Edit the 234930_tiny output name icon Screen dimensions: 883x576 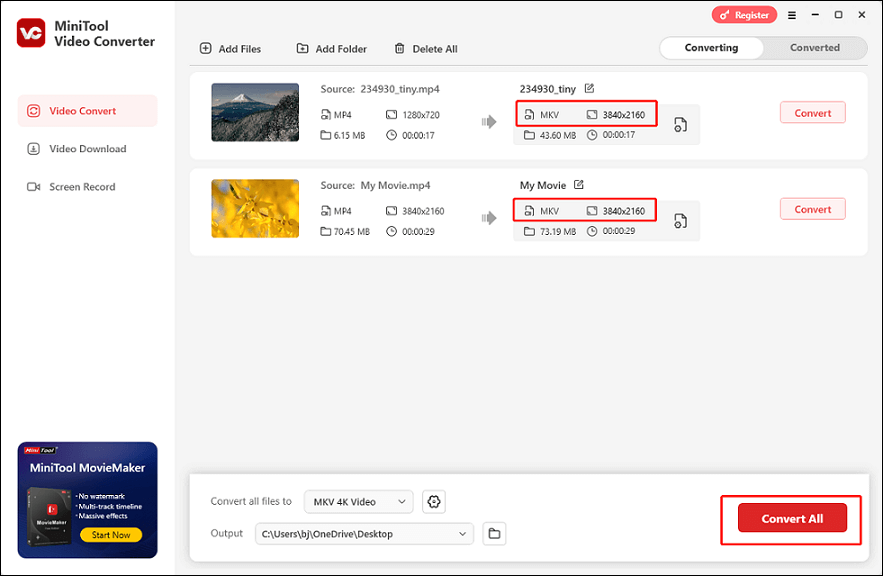[x=589, y=88]
